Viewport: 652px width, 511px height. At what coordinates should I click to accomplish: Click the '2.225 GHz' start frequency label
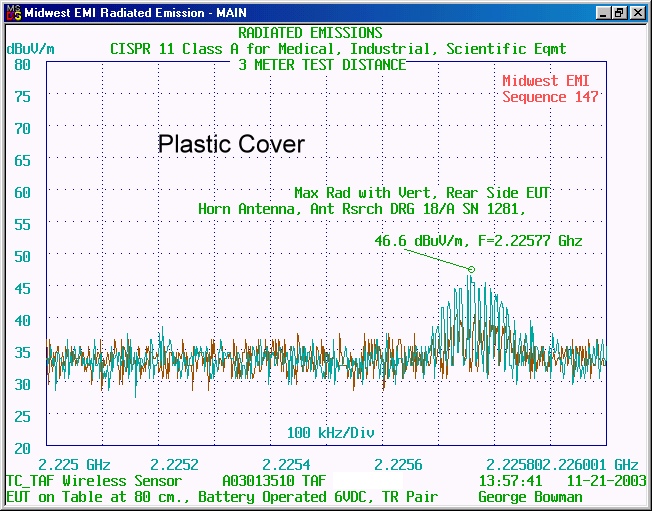coord(74,464)
